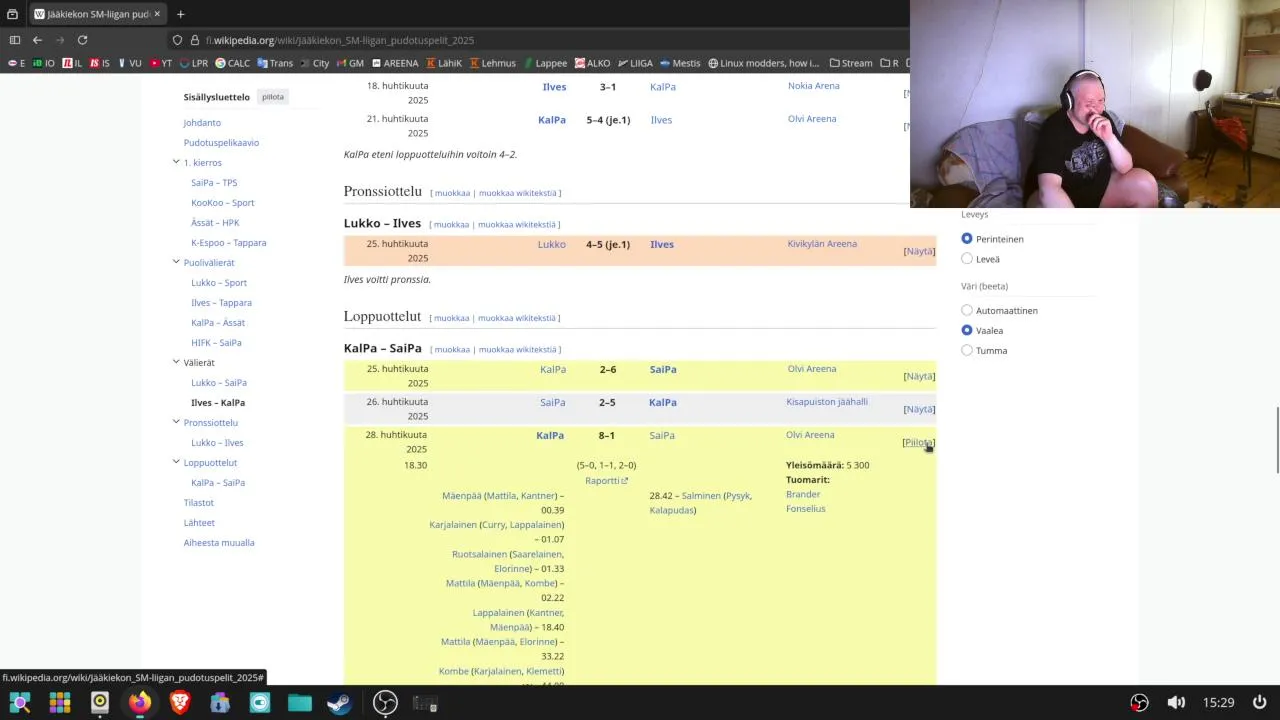Jump to Lähteet section
Viewport: 1280px width, 720px height.
[x=199, y=523]
